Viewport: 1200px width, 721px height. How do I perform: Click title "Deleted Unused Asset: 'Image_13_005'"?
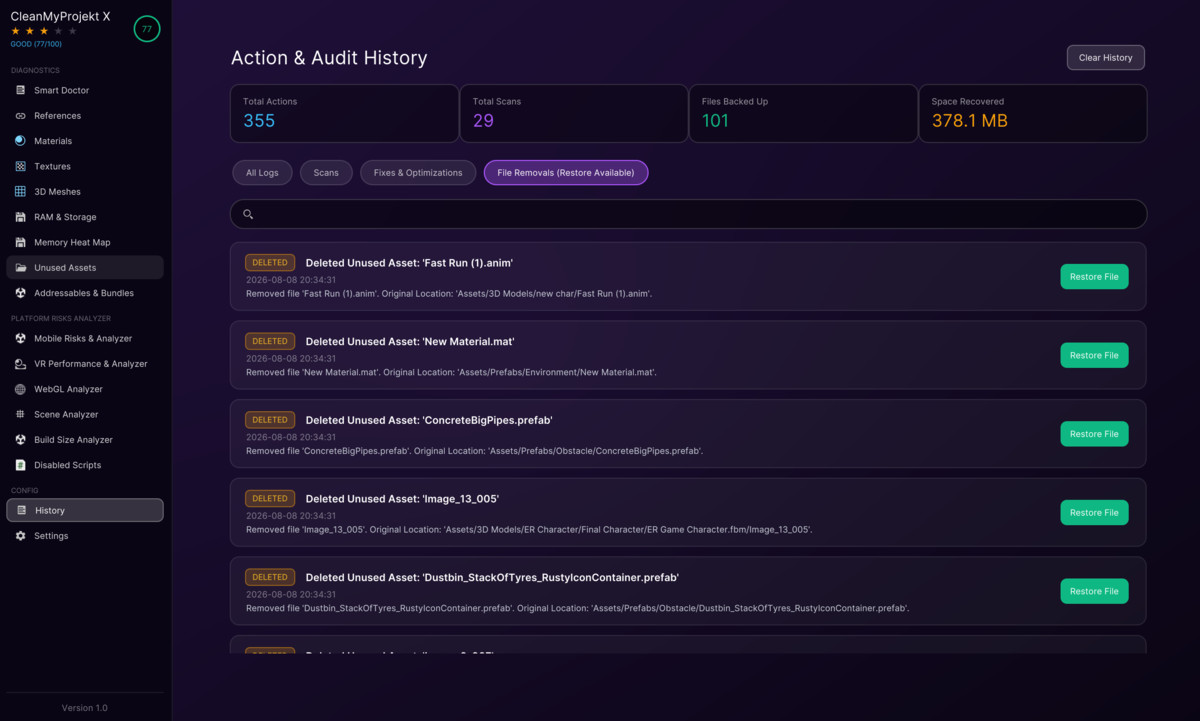click(402, 499)
